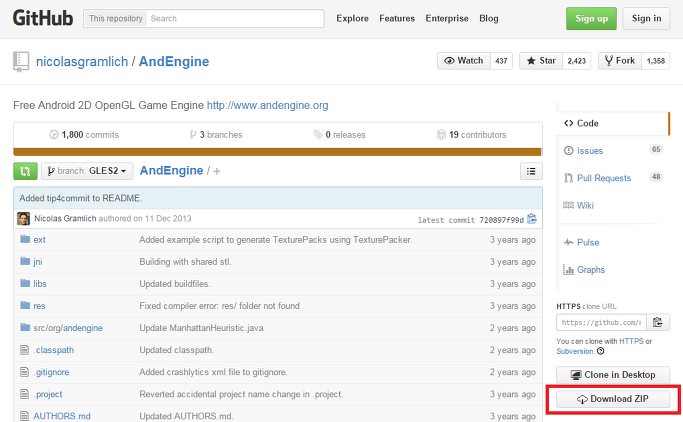This screenshot has width=683, height=422.
Task: Copy the HTTPS clone URL with clipboard icon
Action: point(658,322)
